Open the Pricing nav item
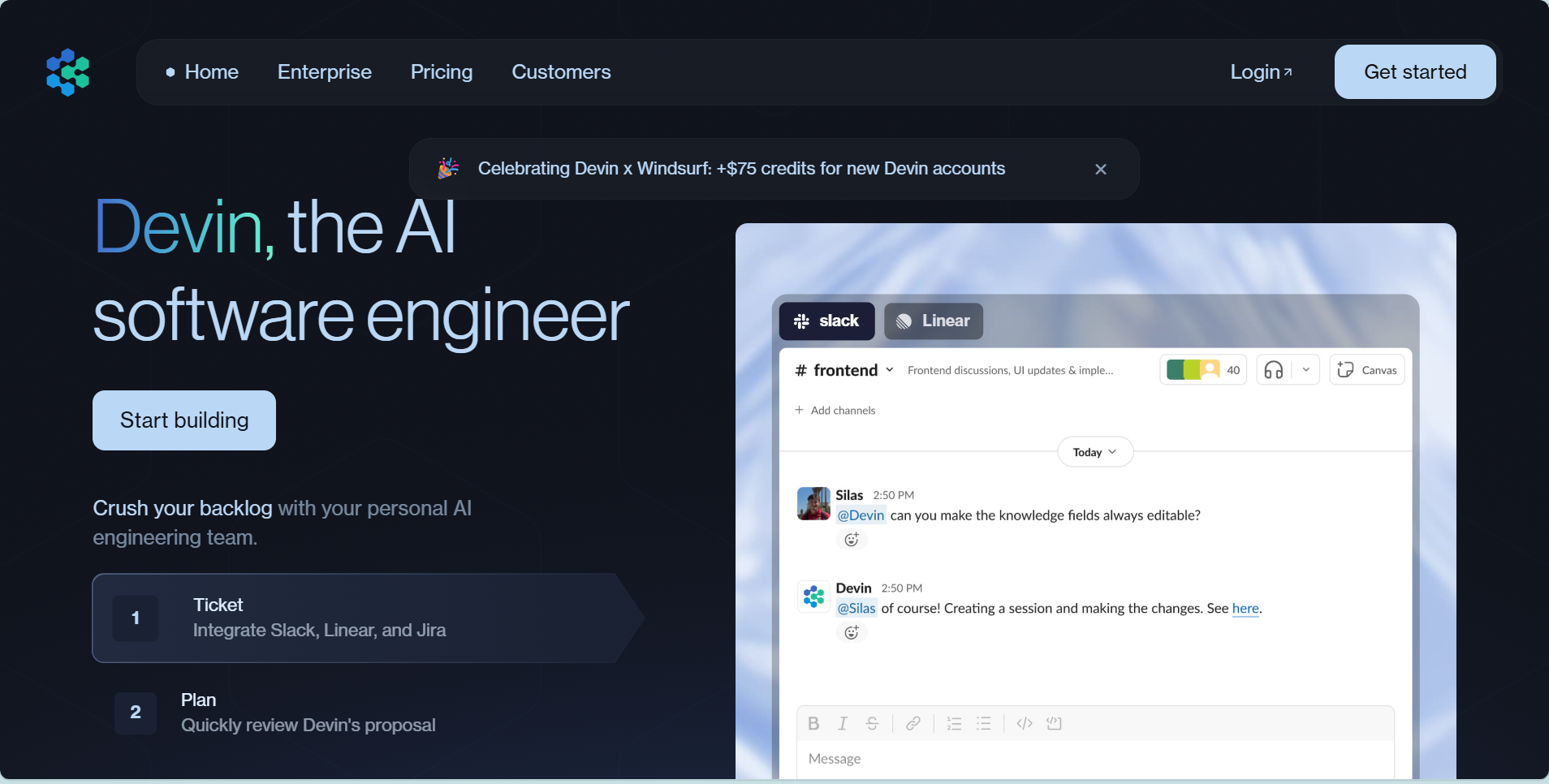Image resolution: width=1549 pixels, height=784 pixels. (x=442, y=72)
